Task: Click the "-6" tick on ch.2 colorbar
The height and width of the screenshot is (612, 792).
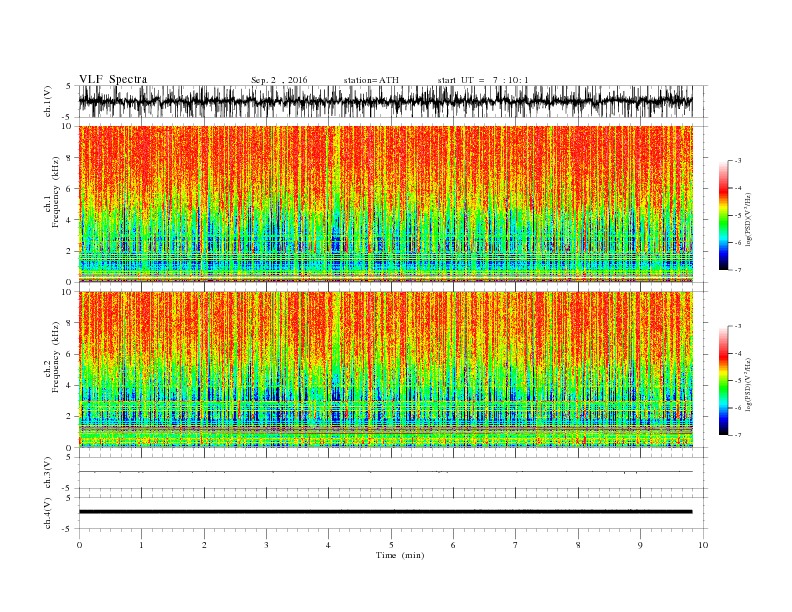Action: (737, 408)
